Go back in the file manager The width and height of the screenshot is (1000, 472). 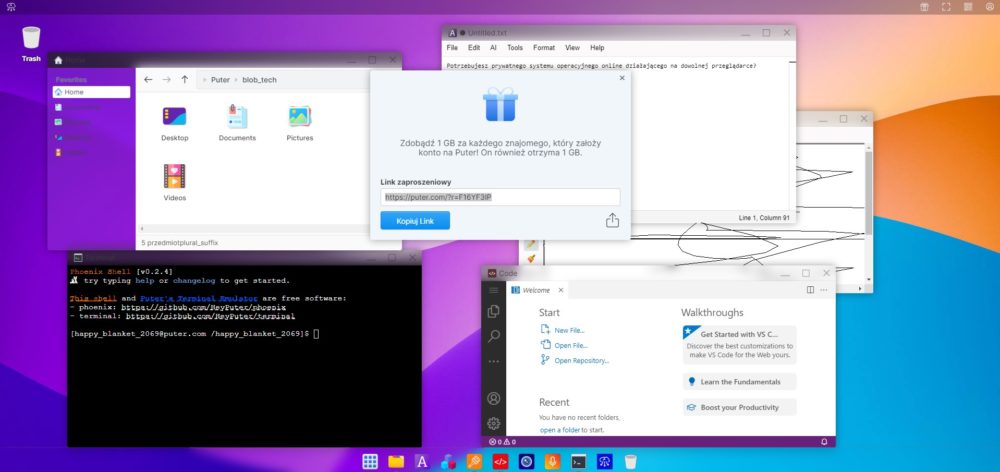(x=148, y=80)
